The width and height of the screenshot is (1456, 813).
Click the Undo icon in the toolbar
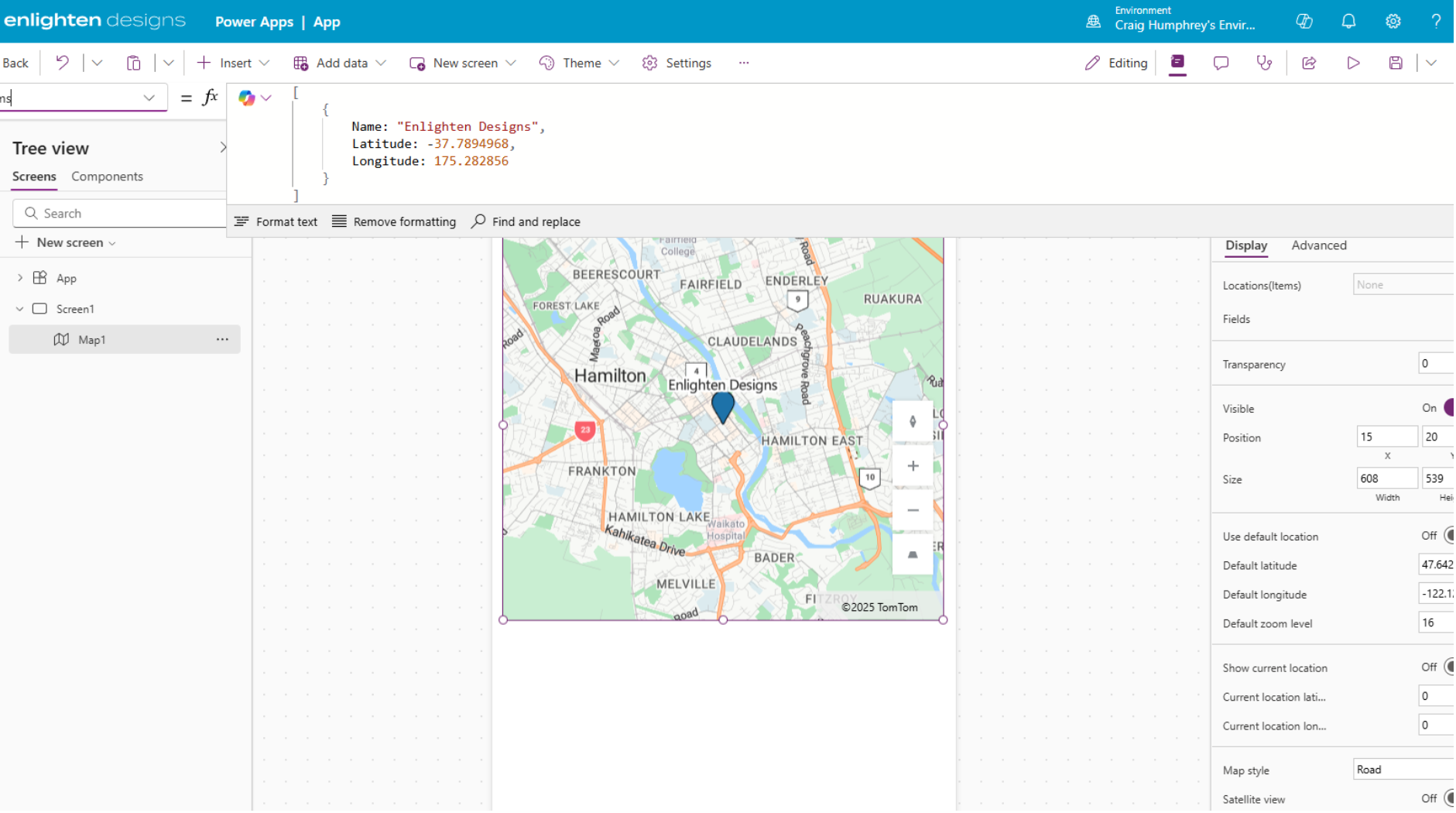coord(62,63)
